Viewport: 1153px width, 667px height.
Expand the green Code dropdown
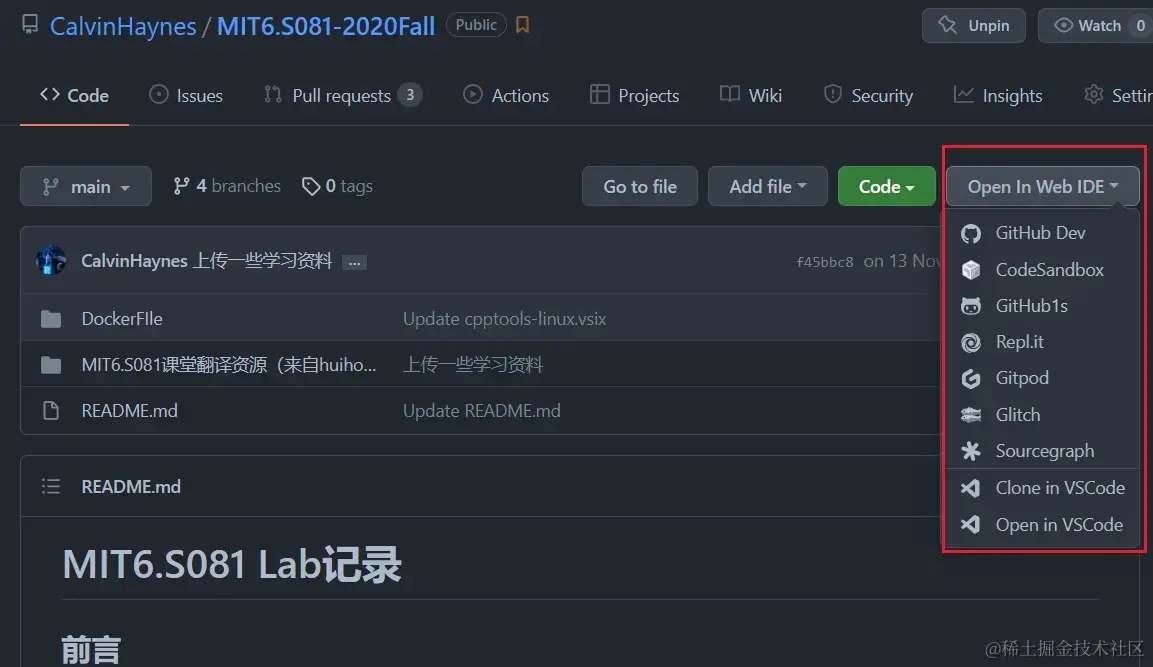[886, 187]
